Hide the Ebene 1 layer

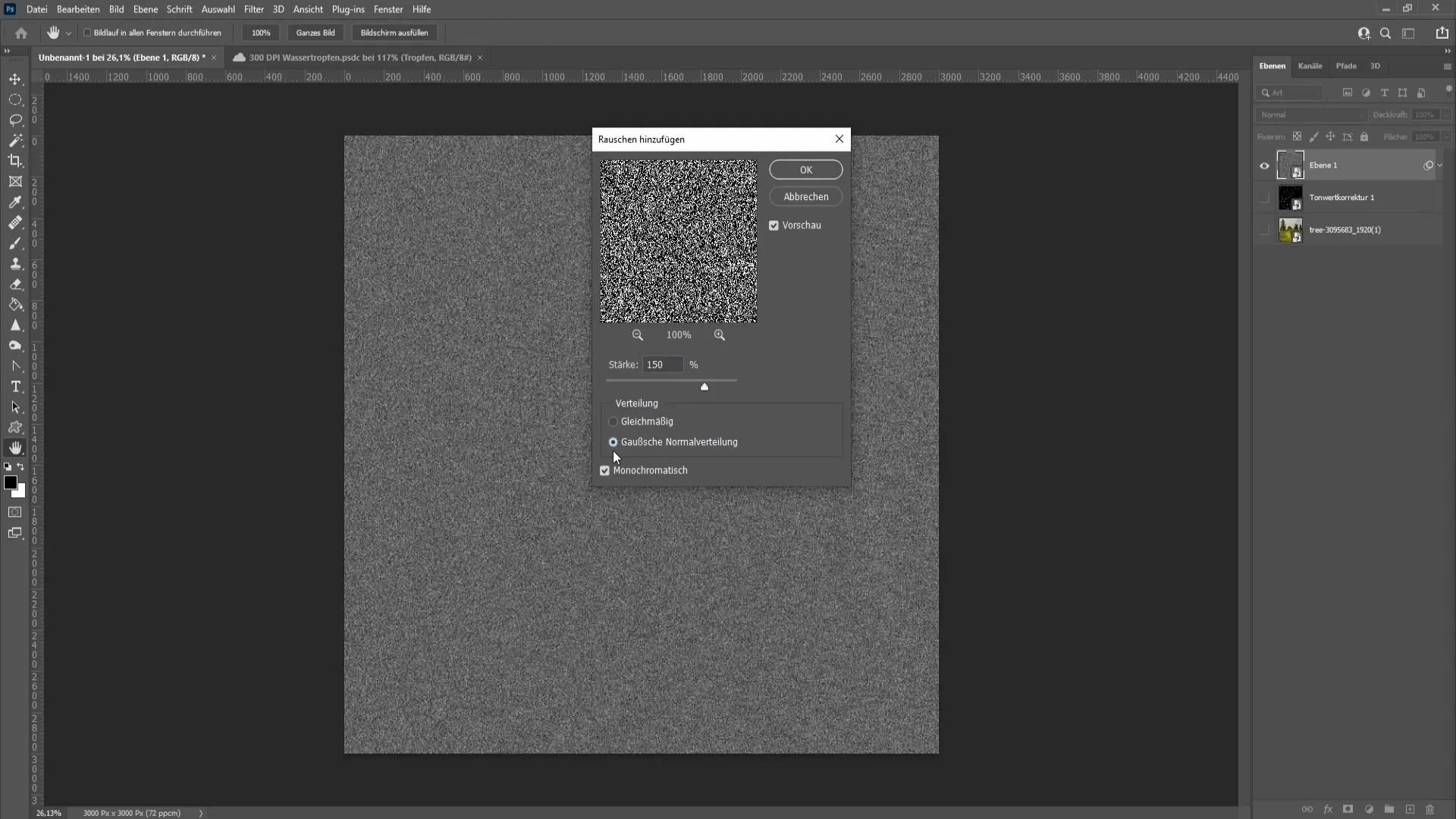pyautogui.click(x=1264, y=165)
